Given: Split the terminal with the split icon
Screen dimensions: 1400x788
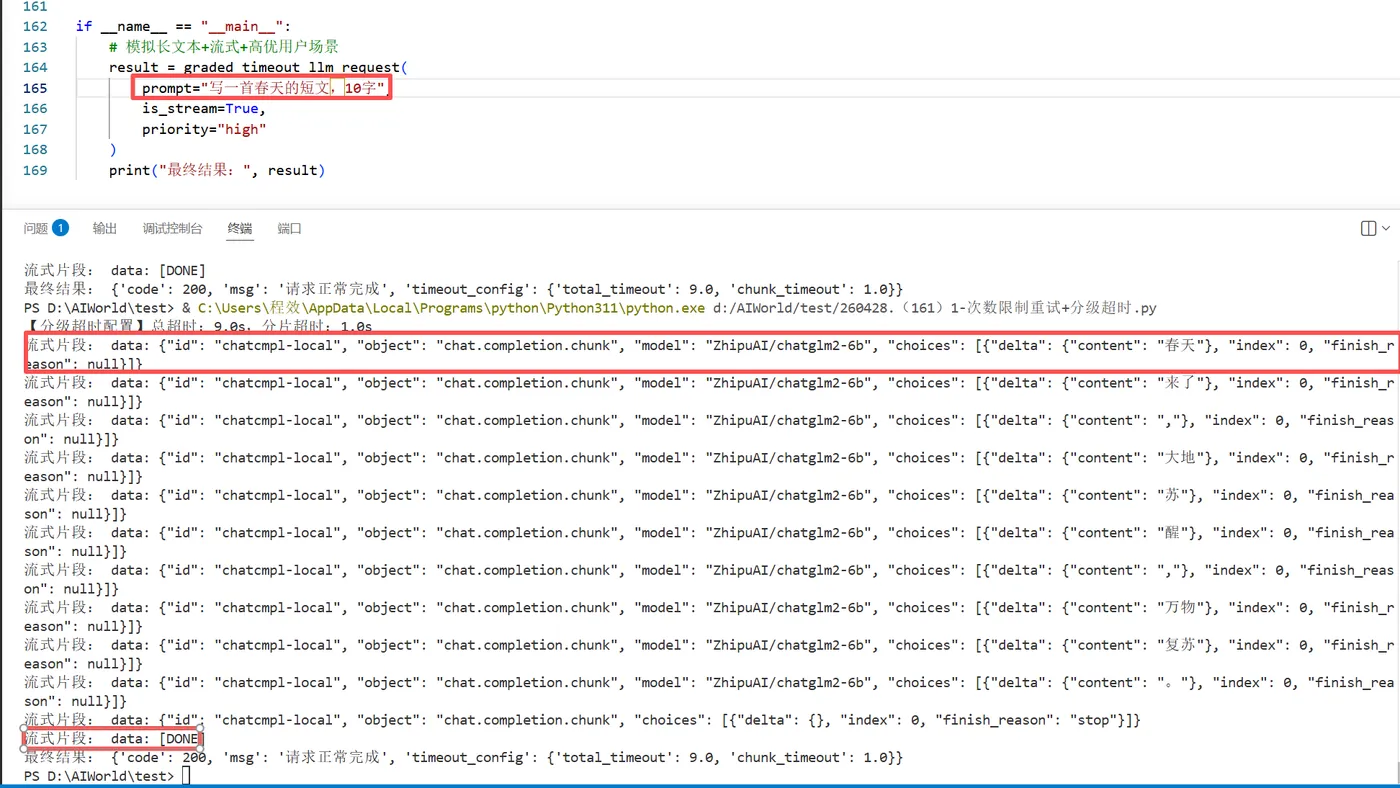Looking at the screenshot, I should point(1369,228).
